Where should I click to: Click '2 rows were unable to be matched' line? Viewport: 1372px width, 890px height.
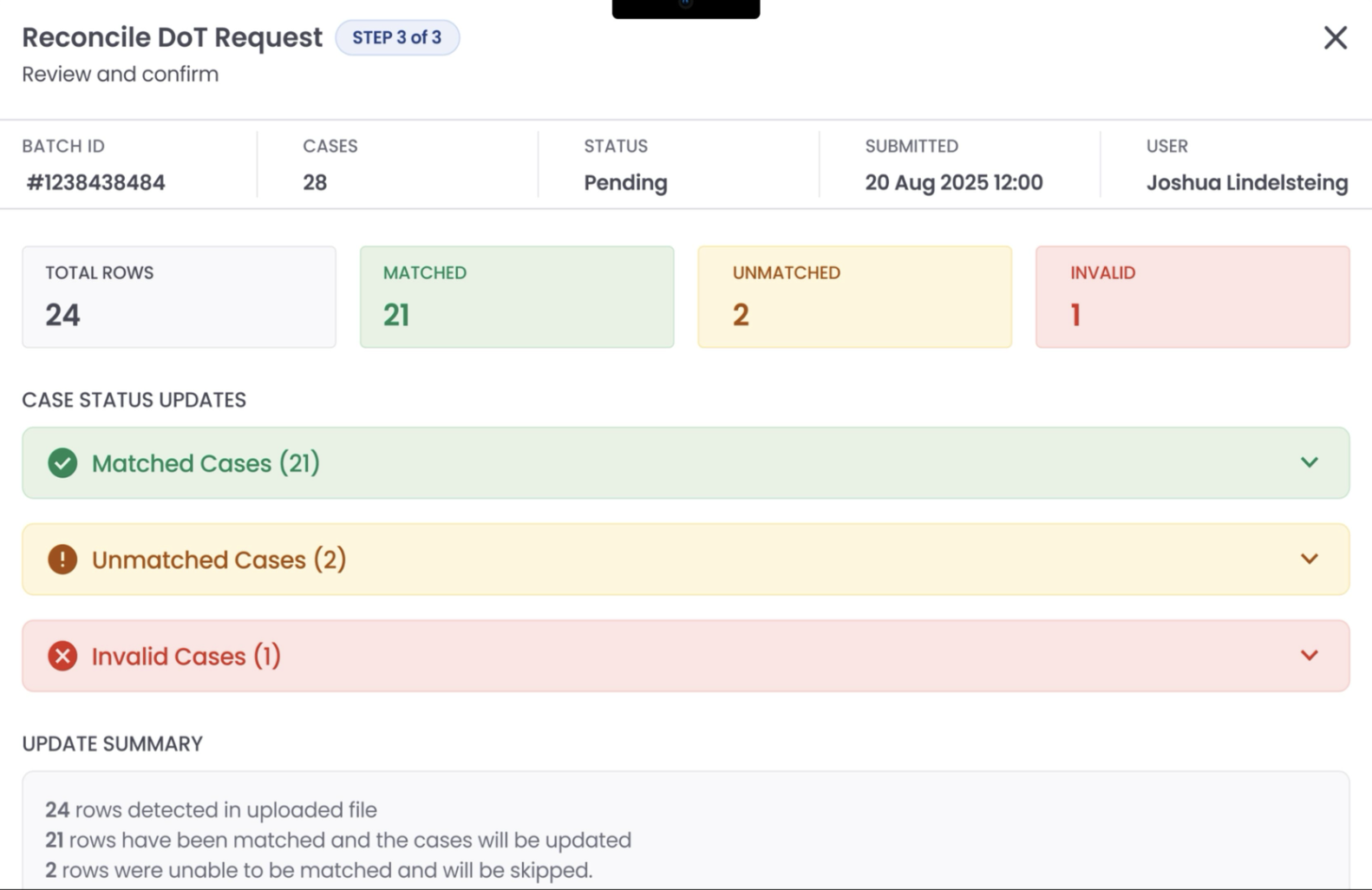coord(319,870)
